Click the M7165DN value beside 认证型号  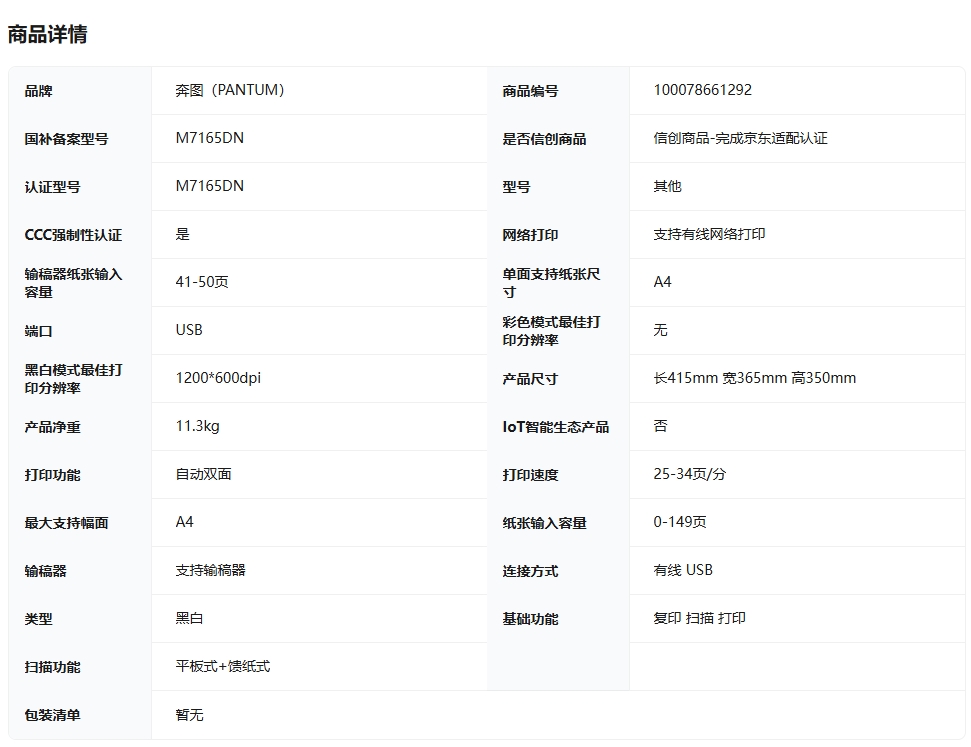pyautogui.click(x=209, y=186)
